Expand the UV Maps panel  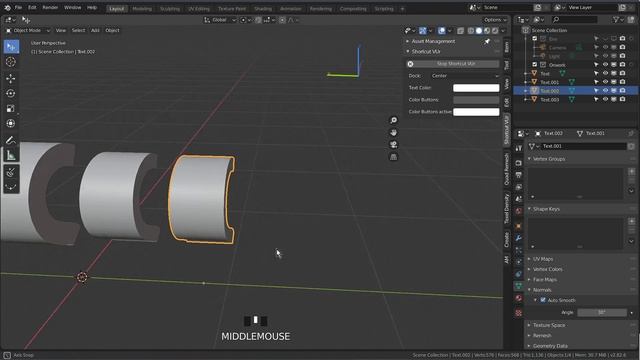[x=543, y=259]
